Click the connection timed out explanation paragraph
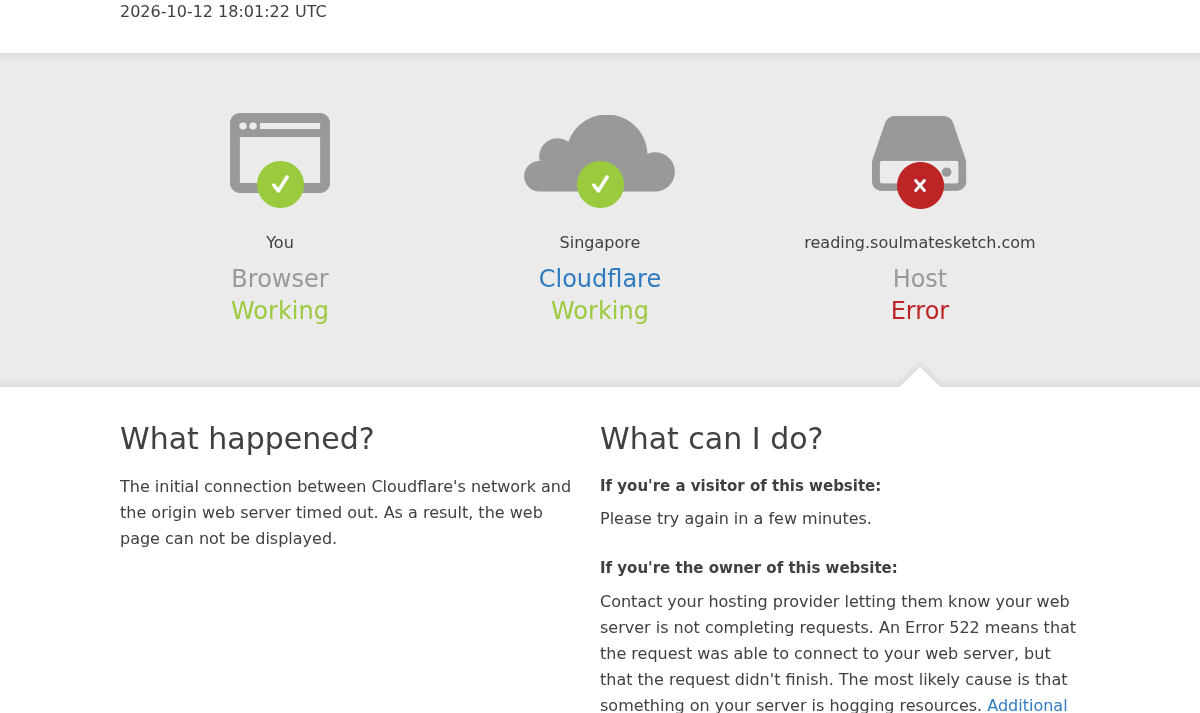 click(x=346, y=512)
